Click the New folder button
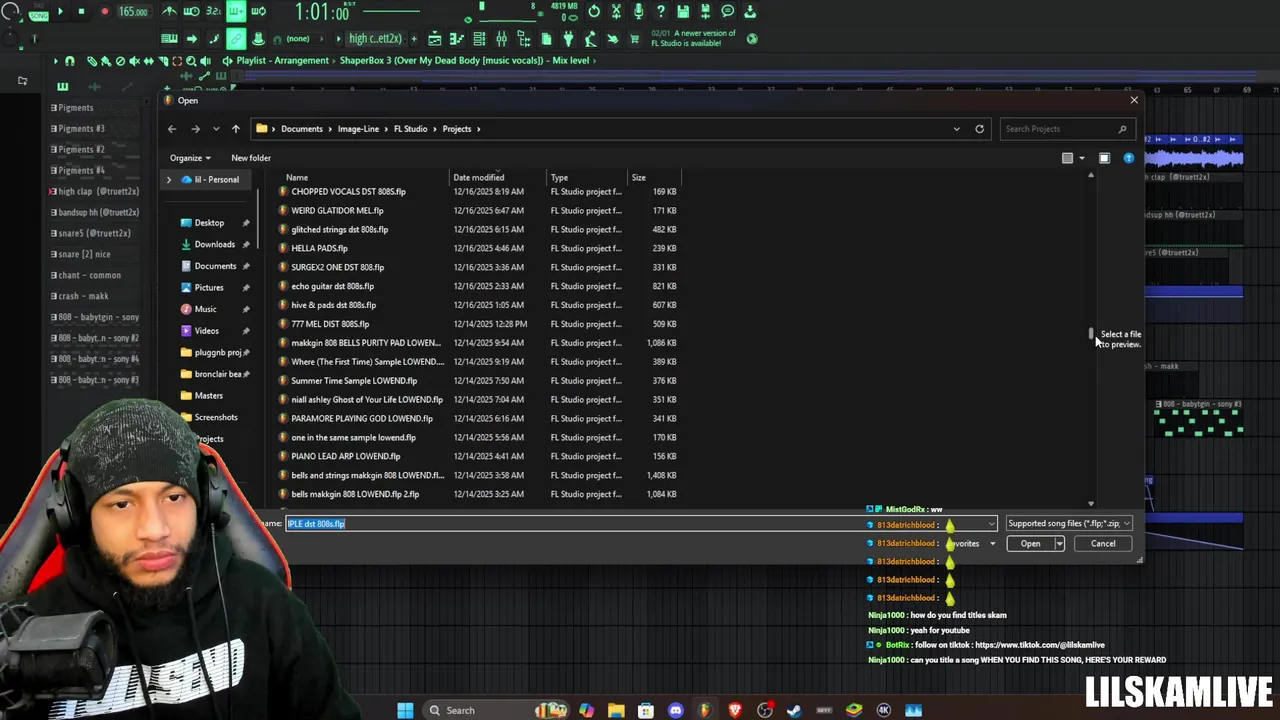 [251, 157]
